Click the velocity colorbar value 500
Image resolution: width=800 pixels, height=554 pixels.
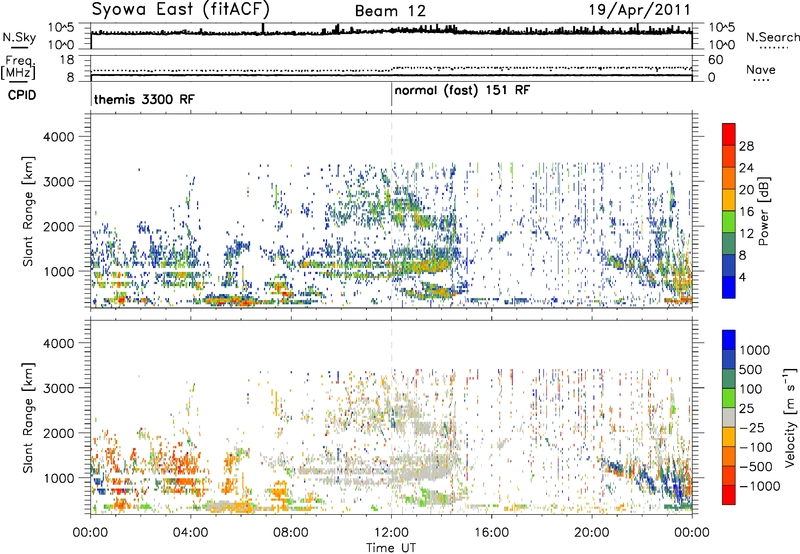coord(751,369)
